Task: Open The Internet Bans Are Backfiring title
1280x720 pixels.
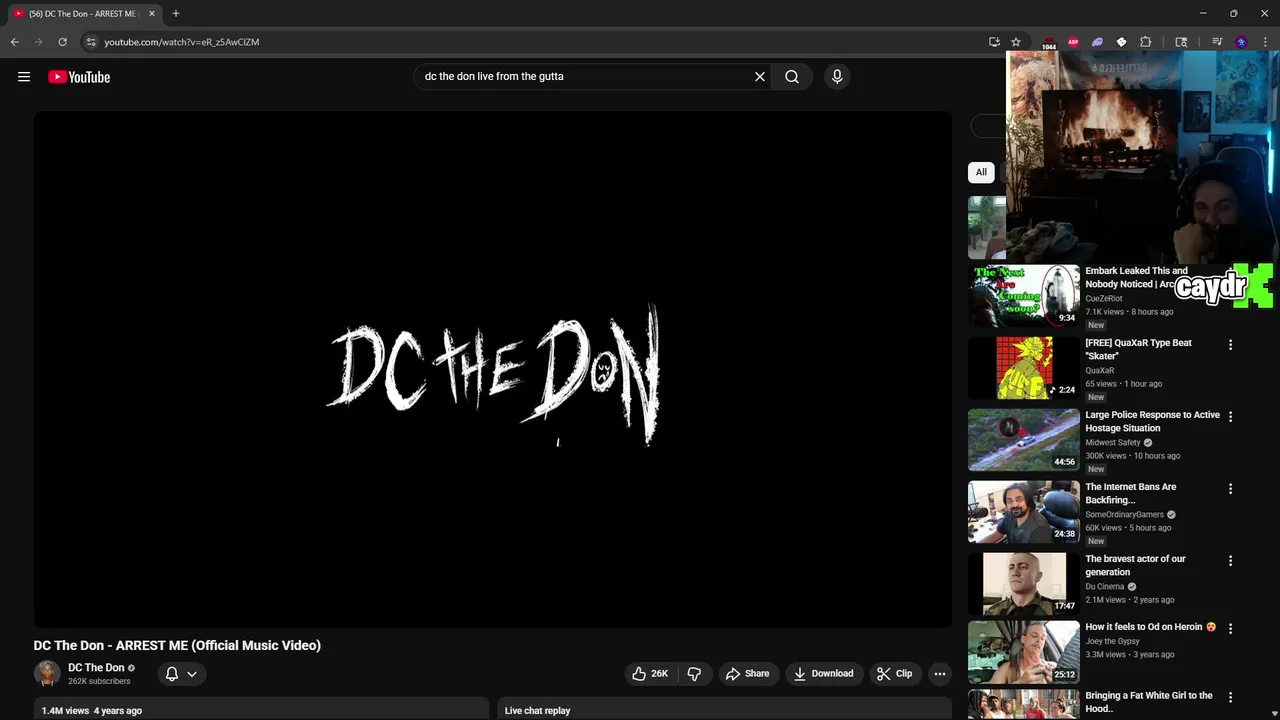Action: point(1131,493)
